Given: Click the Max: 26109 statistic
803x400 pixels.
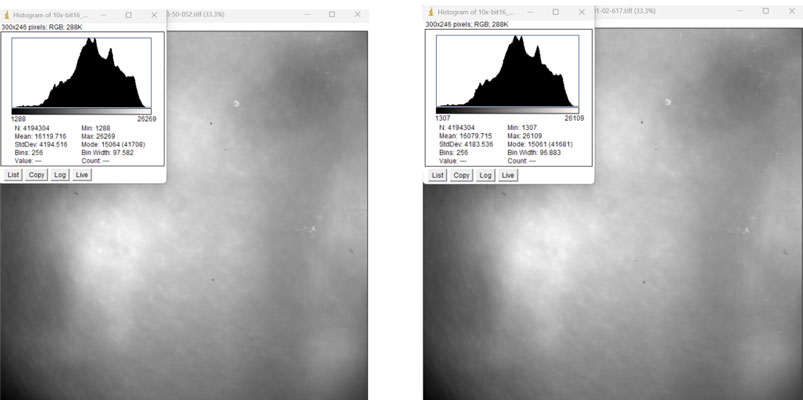Looking at the screenshot, I should (525, 136).
